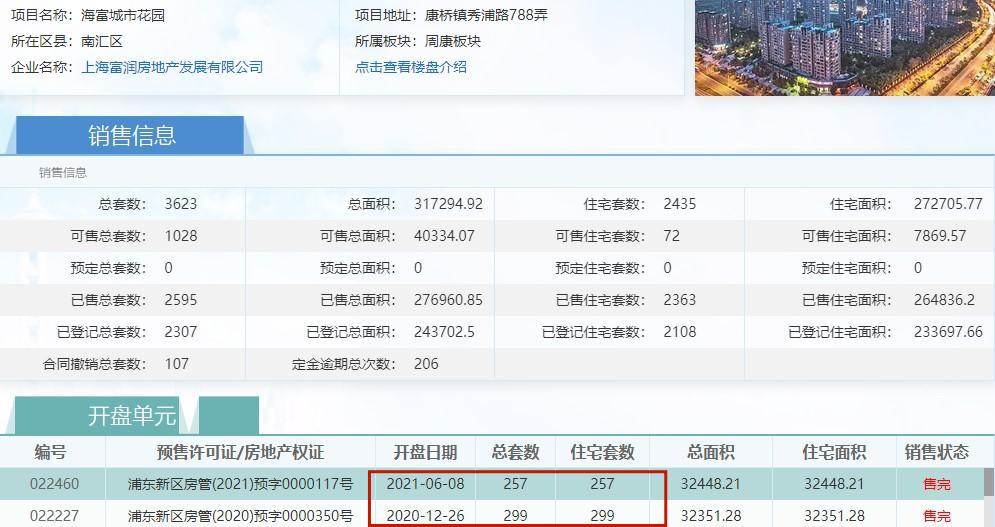Click the 可售住宅套数 value 72
Viewport: 995px width, 527px height.
tap(671, 236)
